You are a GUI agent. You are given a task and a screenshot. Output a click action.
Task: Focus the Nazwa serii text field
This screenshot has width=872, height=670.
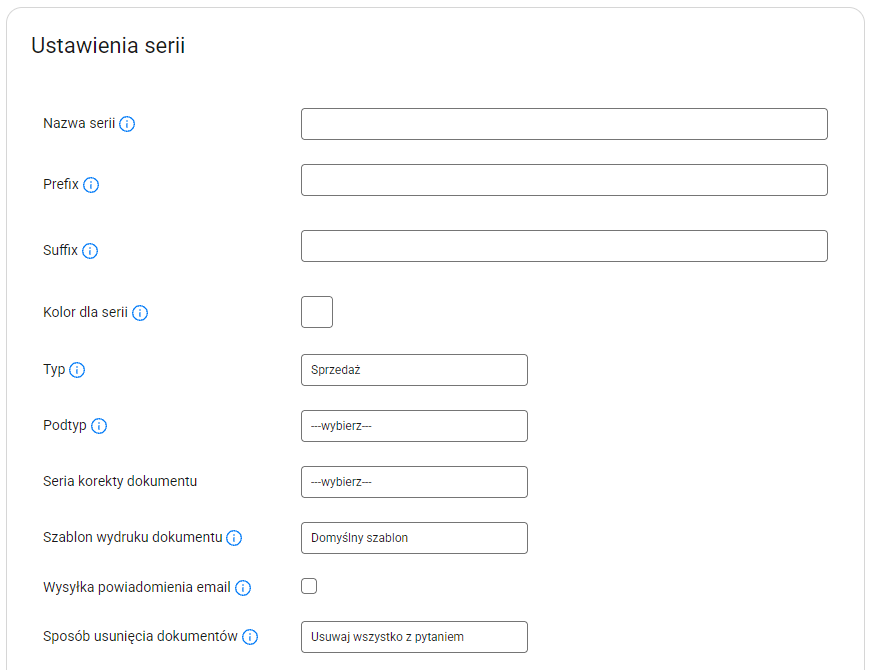point(564,124)
